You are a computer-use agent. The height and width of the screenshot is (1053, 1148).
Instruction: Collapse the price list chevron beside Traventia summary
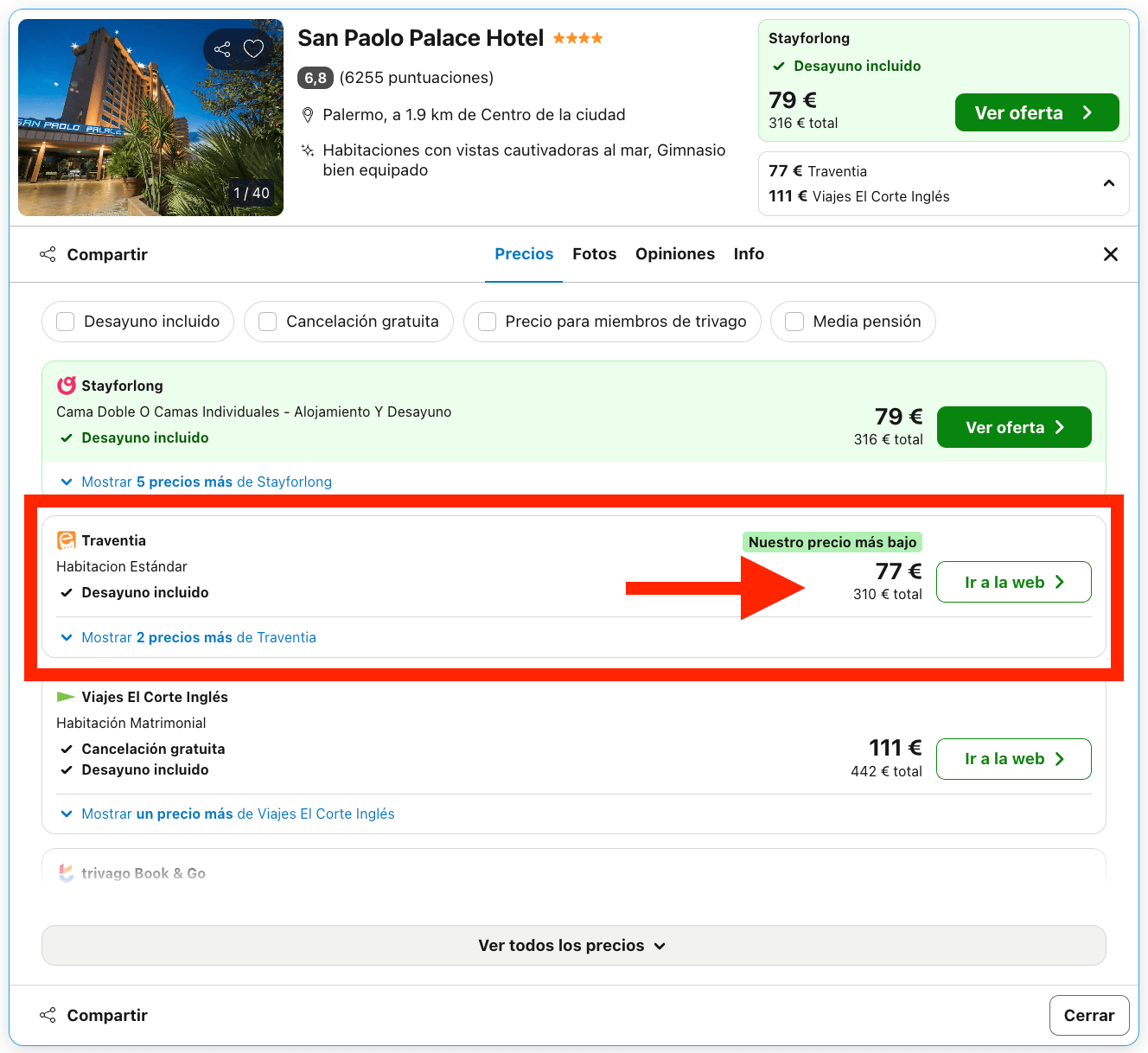click(1109, 183)
